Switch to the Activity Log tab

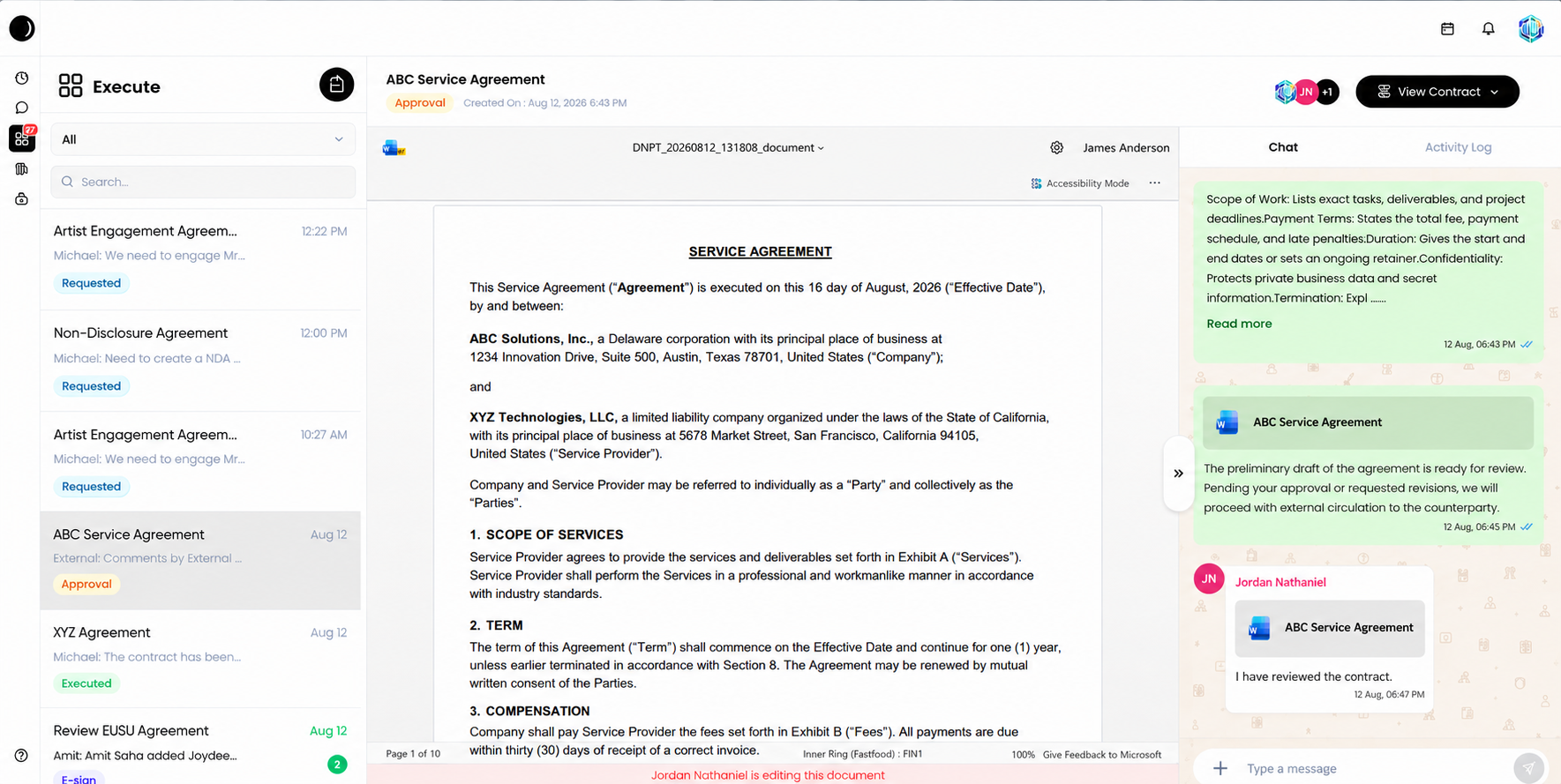click(1458, 147)
